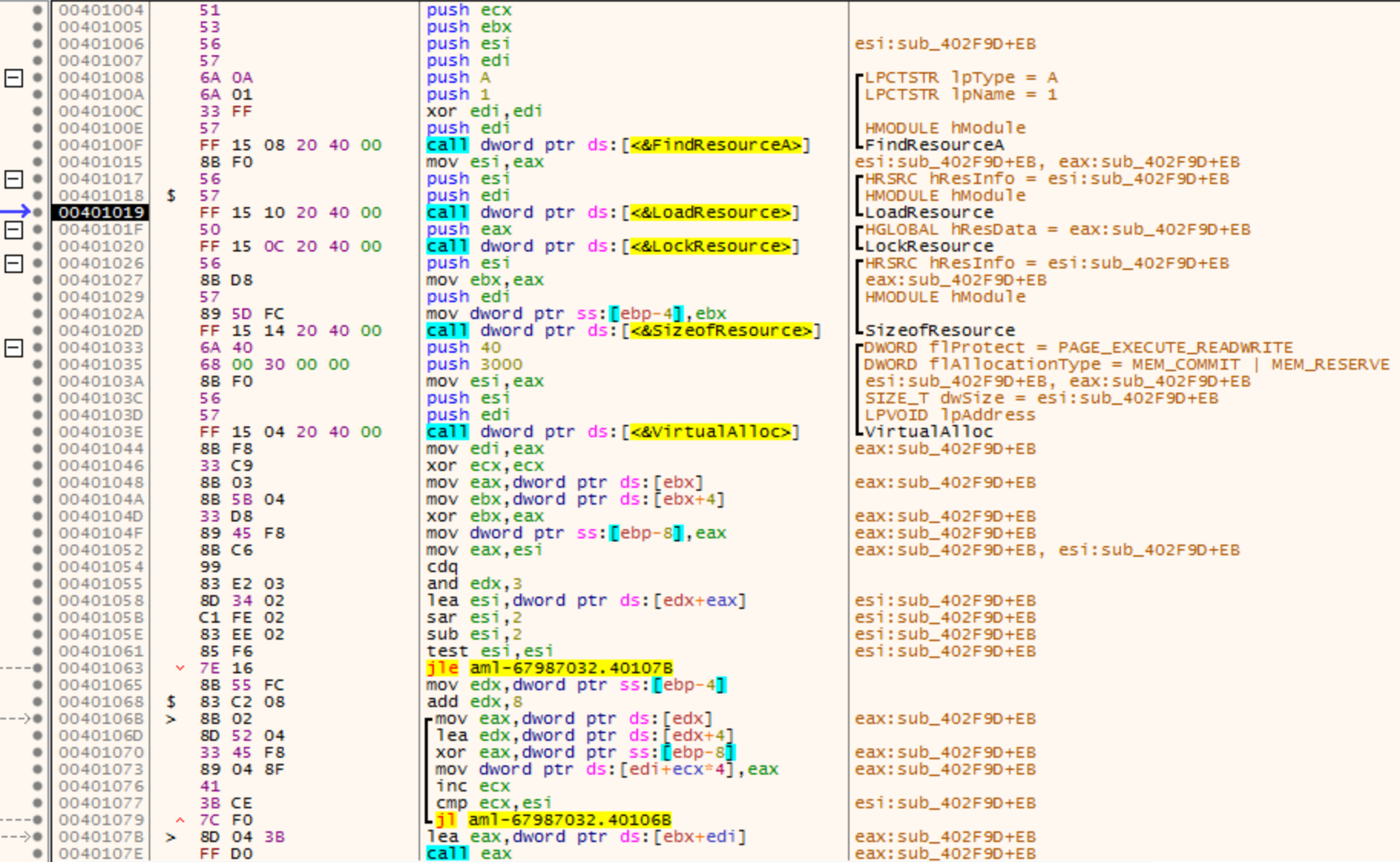Click the PAGE_EXECUTE_READWRITE comment line
The width and height of the screenshot is (1400, 862).
pyautogui.click(x=1078, y=347)
